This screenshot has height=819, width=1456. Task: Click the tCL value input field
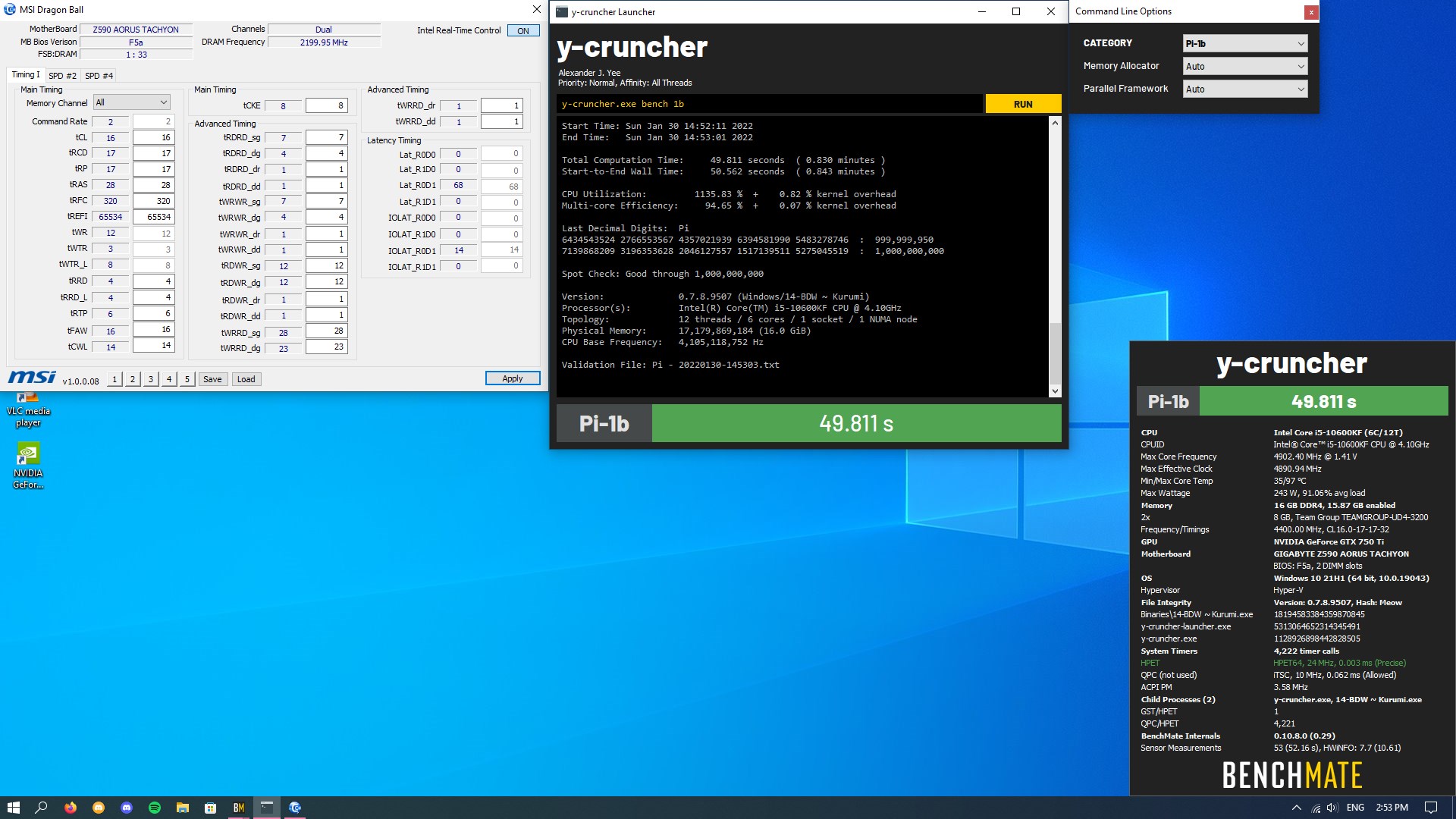(x=154, y=137)
